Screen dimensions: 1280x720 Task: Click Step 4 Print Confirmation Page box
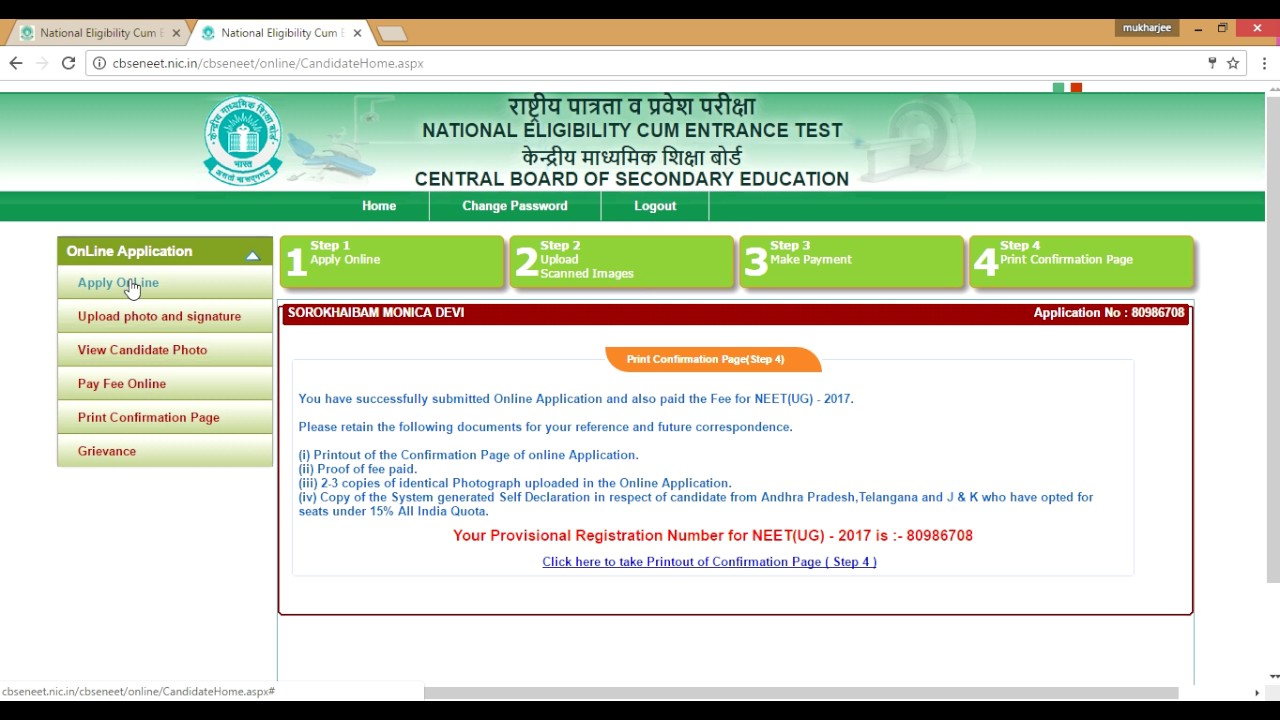click(x=1081, y=262)
